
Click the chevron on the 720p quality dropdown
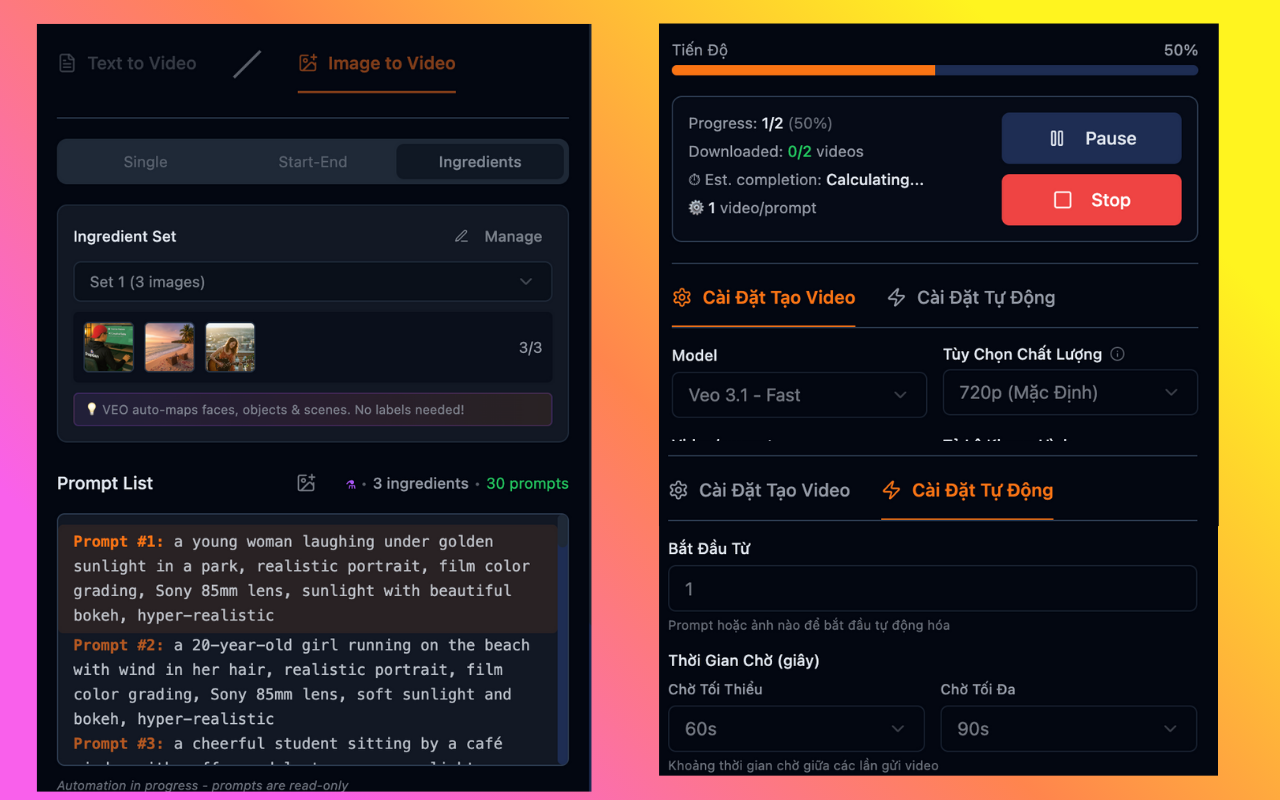click(x=1172, y=393)
